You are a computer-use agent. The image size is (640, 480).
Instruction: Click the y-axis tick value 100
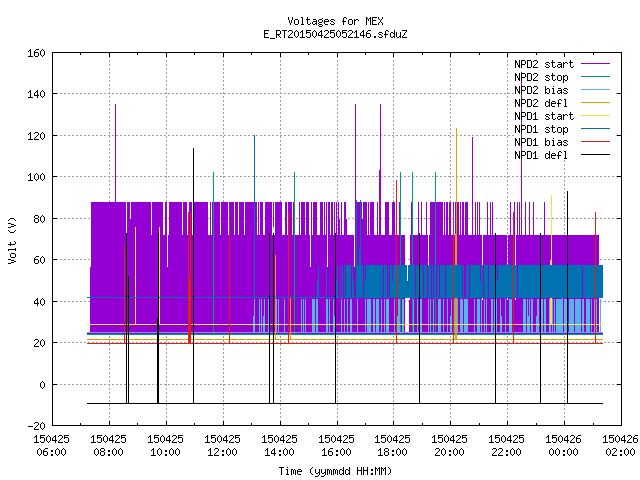pyautogui.click(x=36, y=177)
